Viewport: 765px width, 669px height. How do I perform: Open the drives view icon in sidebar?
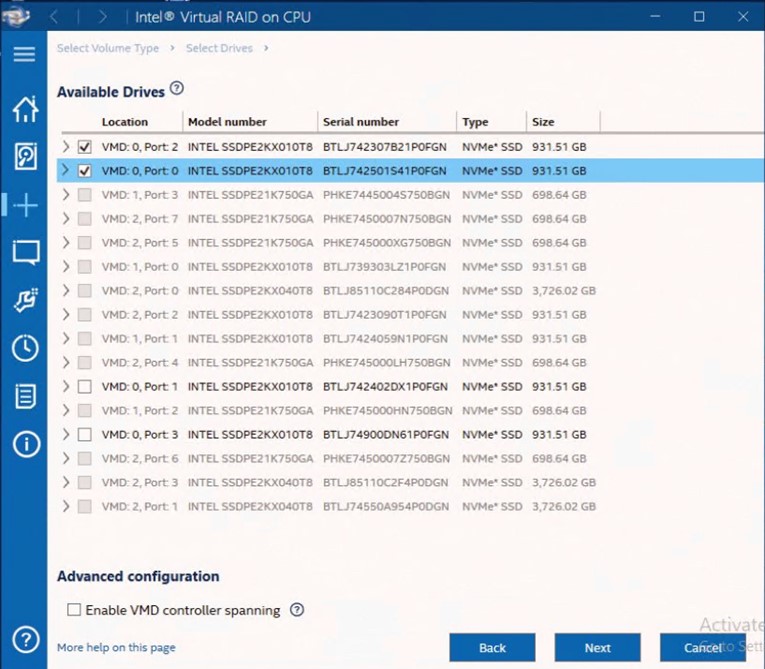pos(25,156)
